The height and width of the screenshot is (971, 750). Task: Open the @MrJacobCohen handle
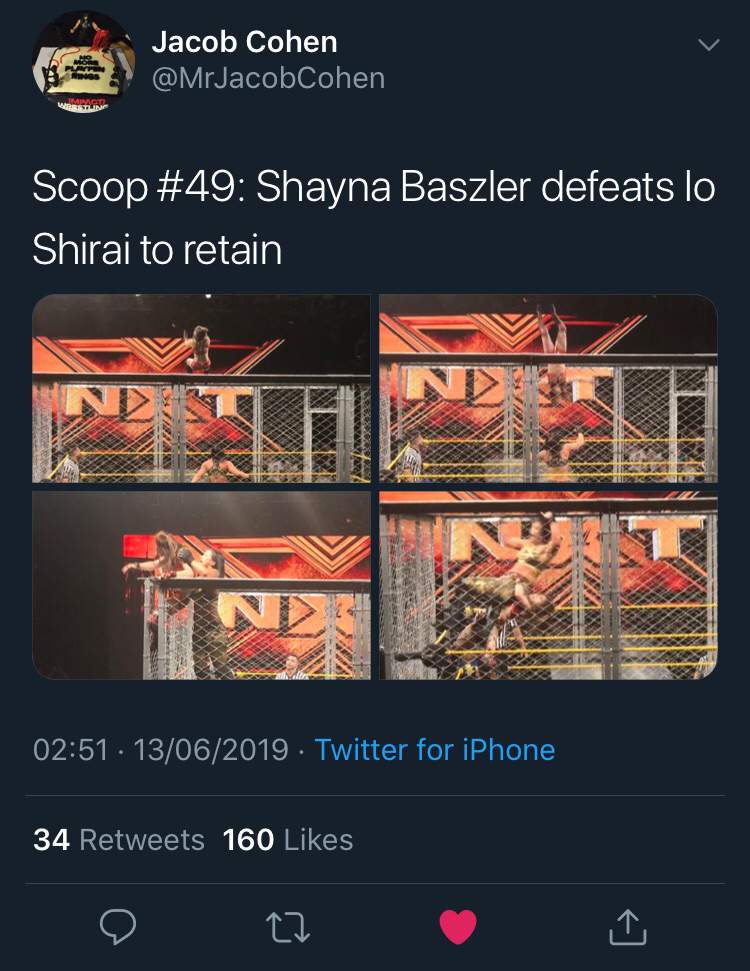coord(268,79)
